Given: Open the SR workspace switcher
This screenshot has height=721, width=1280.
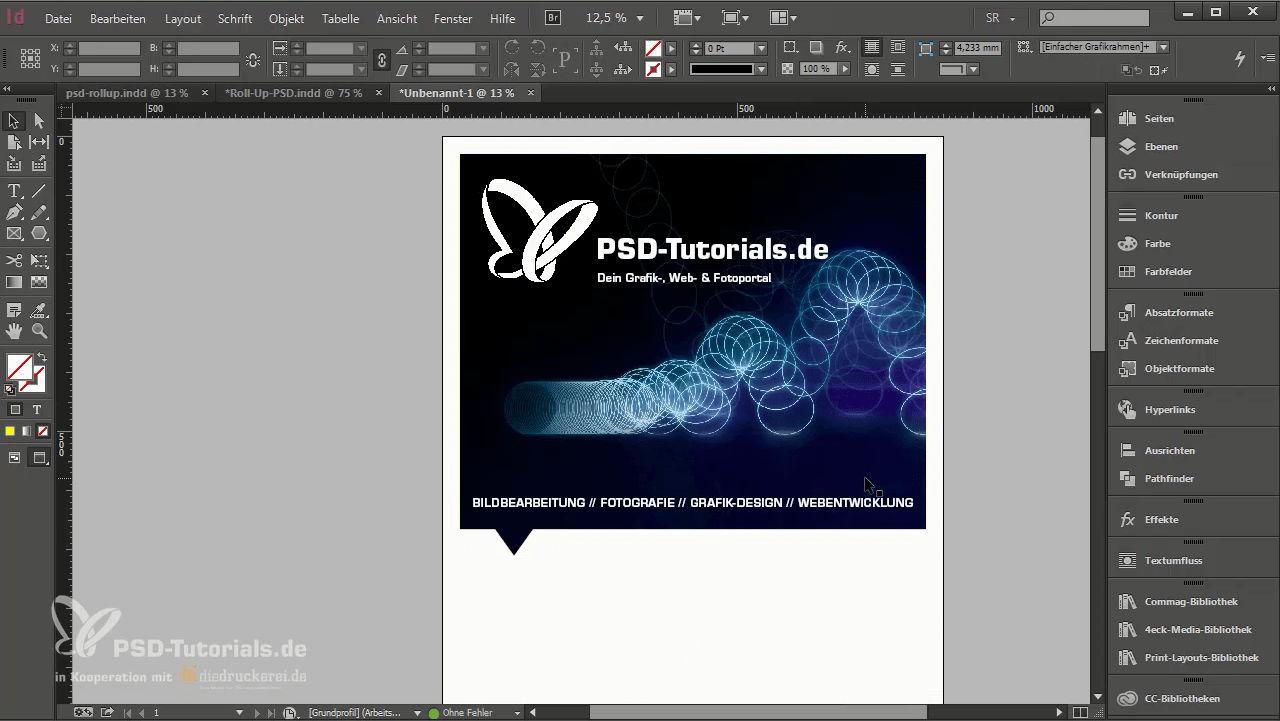Looking at the screenshot, I should 1000,19.
